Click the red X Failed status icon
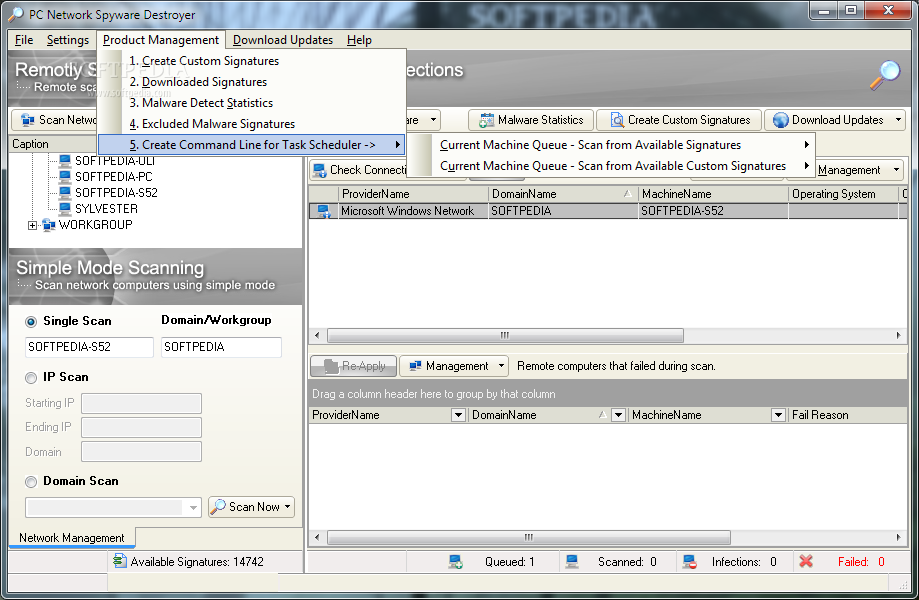Image resolution: width=919 pixels, height=600 pixels. 806,561
